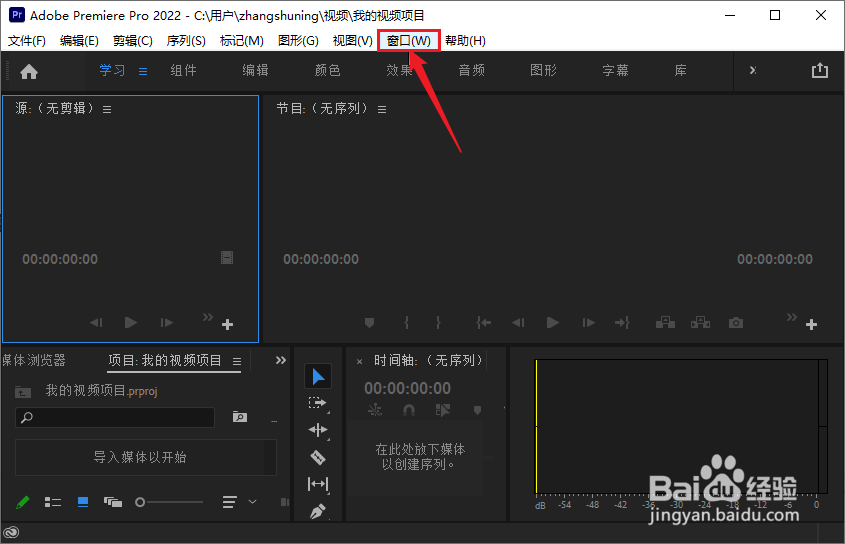Click the timeline timecode 00:00:00:00

coord(407,388)
